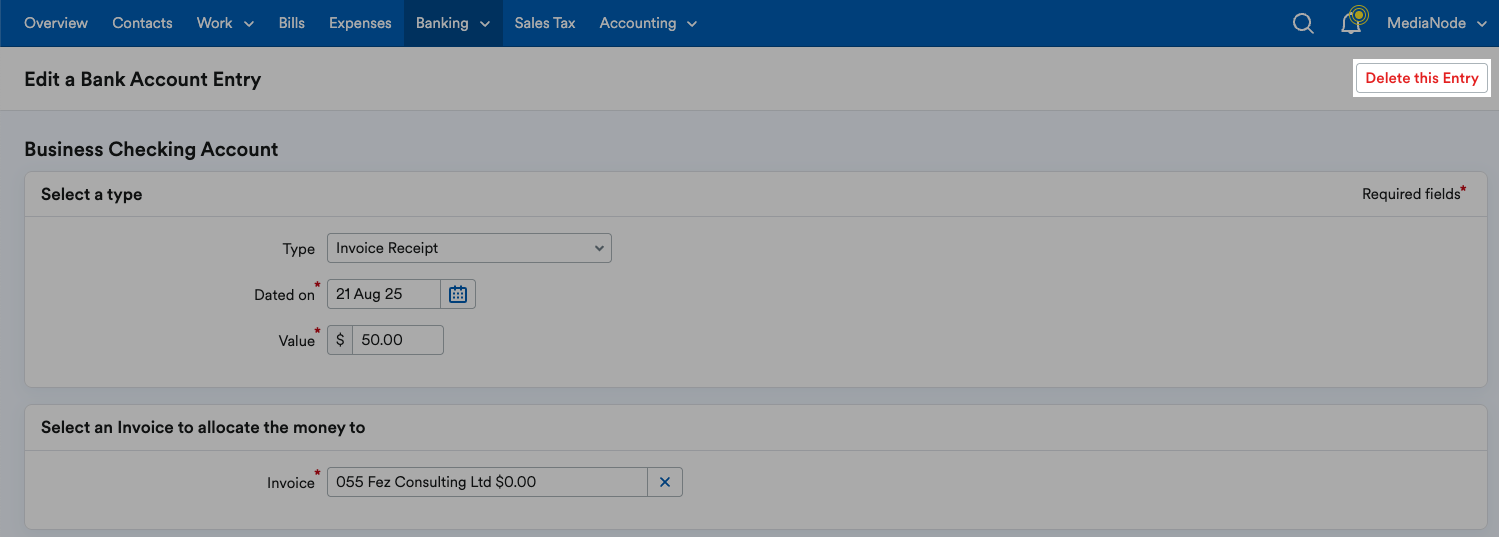Open the Contacts tab

click(x=142, y=23)
